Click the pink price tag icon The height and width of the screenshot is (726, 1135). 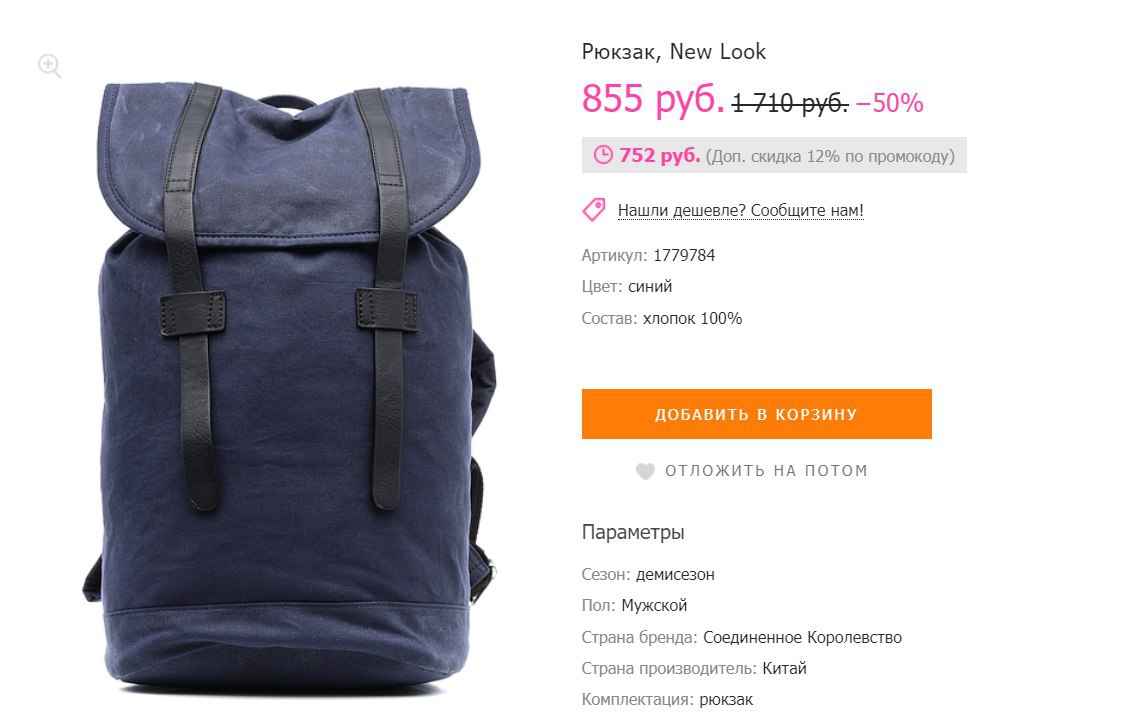594,210
